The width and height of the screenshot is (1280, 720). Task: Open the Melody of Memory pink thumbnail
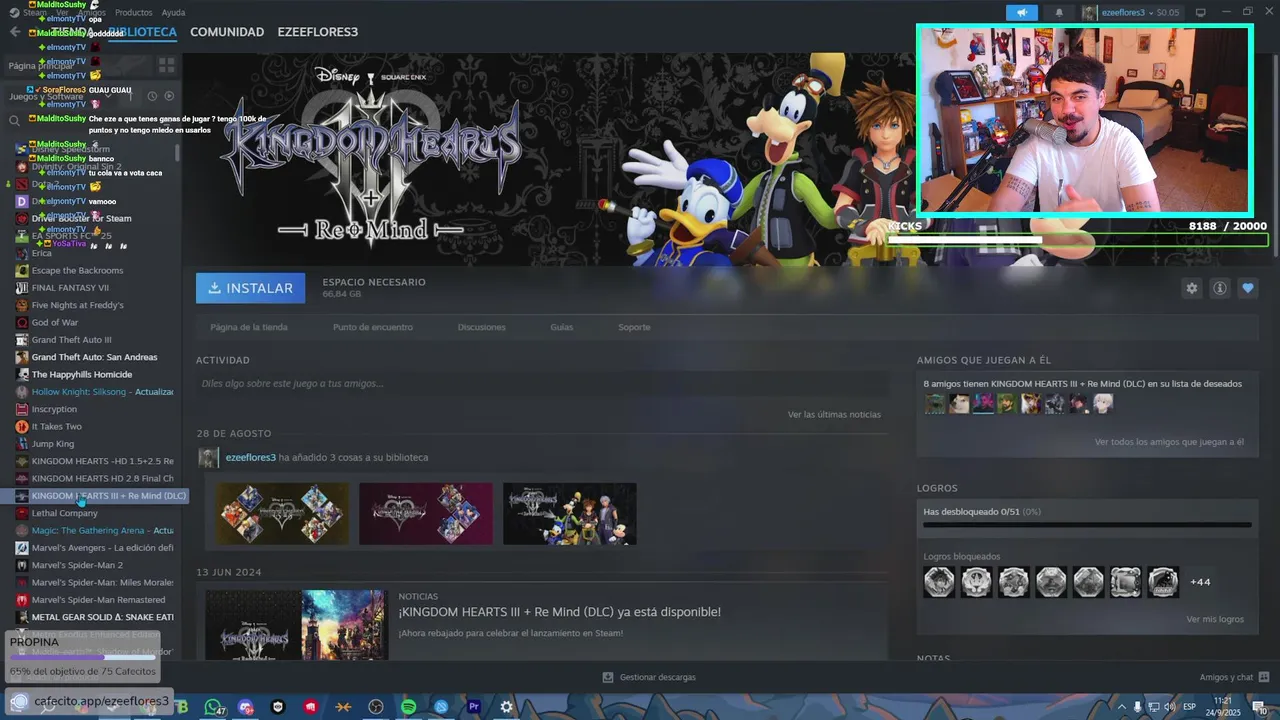(426, 514)
